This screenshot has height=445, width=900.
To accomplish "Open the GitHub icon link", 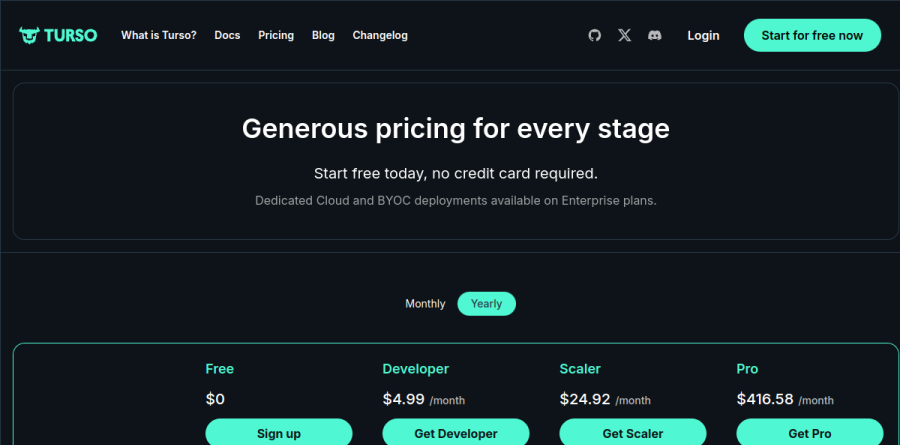I will tap(595, 35).
